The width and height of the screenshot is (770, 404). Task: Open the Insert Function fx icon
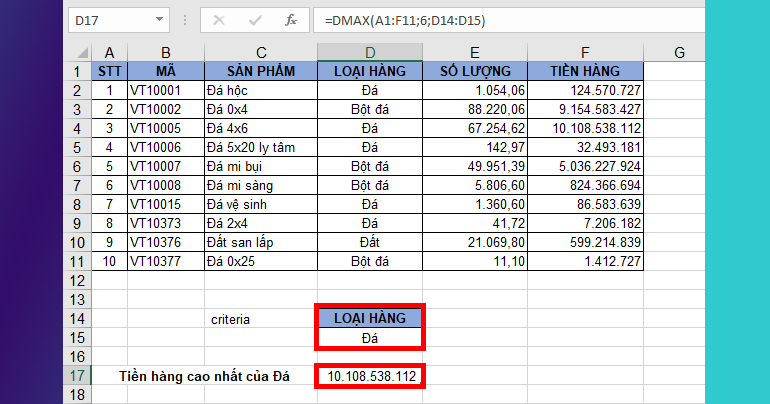(x=291, y=20)
